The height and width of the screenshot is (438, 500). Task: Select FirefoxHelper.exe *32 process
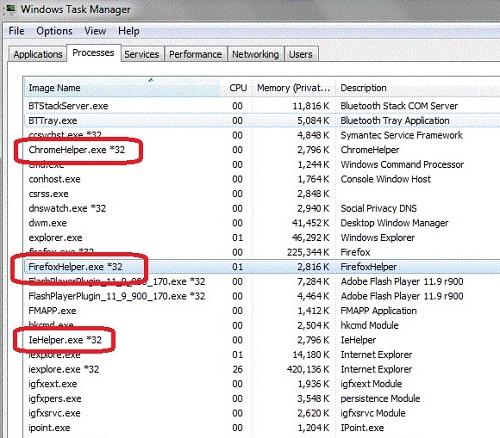[x=262, y=267]
